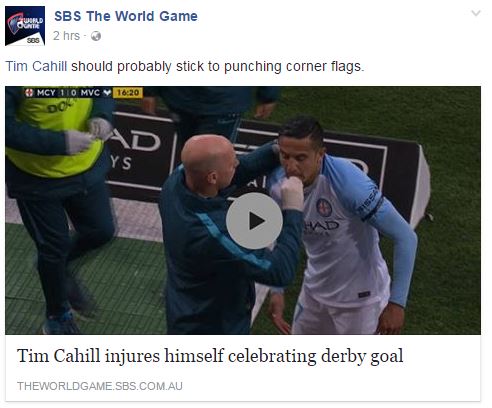This screenshot has height=408, width=492.
Task: Click the post caption about punching corner flags
Action: coord(185,66)
